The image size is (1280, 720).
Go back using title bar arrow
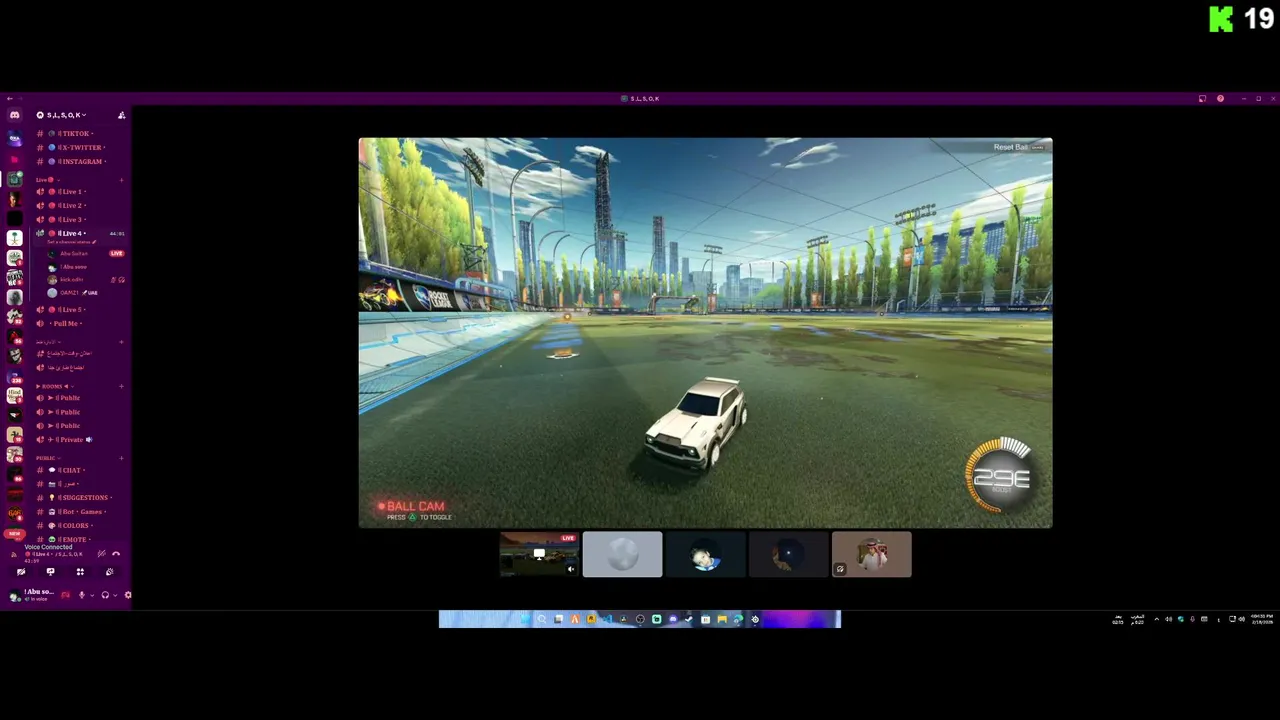click(x=9, y=98)
